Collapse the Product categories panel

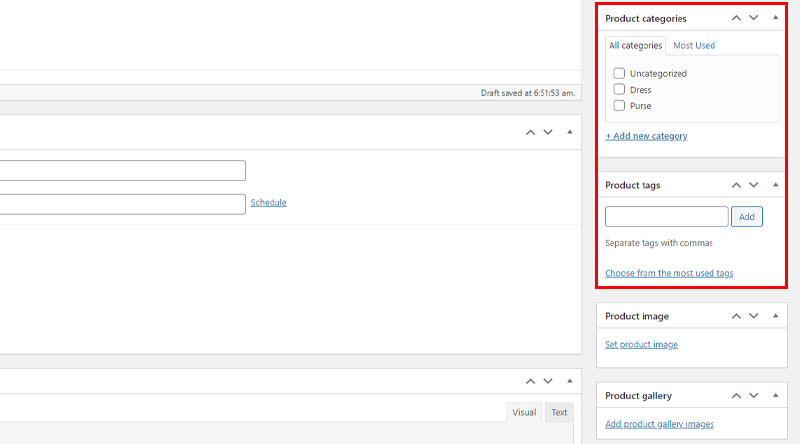776,18
